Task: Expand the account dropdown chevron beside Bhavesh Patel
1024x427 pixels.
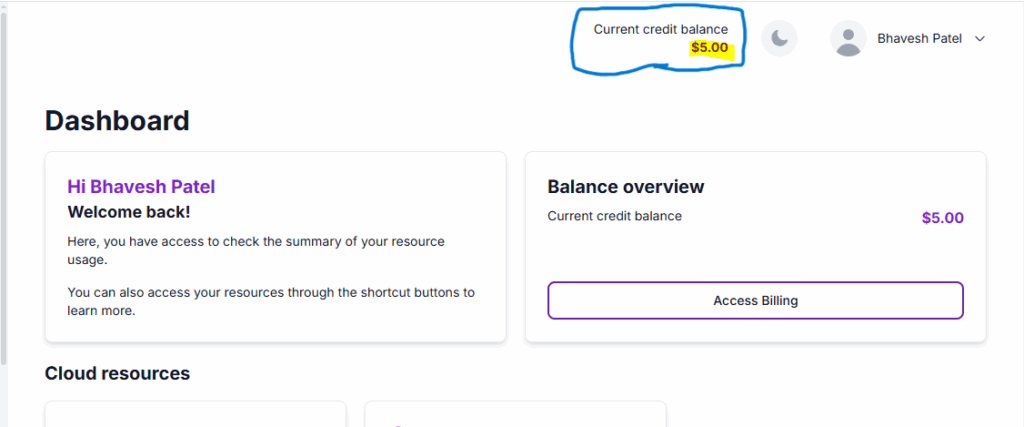Action: pos(980,39)
